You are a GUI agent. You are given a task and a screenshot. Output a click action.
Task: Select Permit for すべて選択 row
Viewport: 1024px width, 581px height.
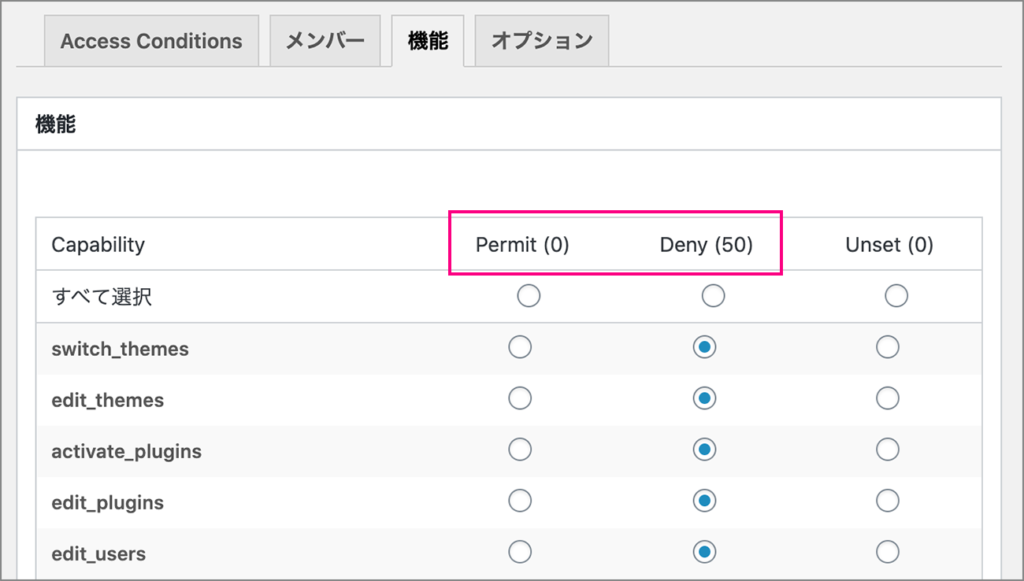(529, 296)
